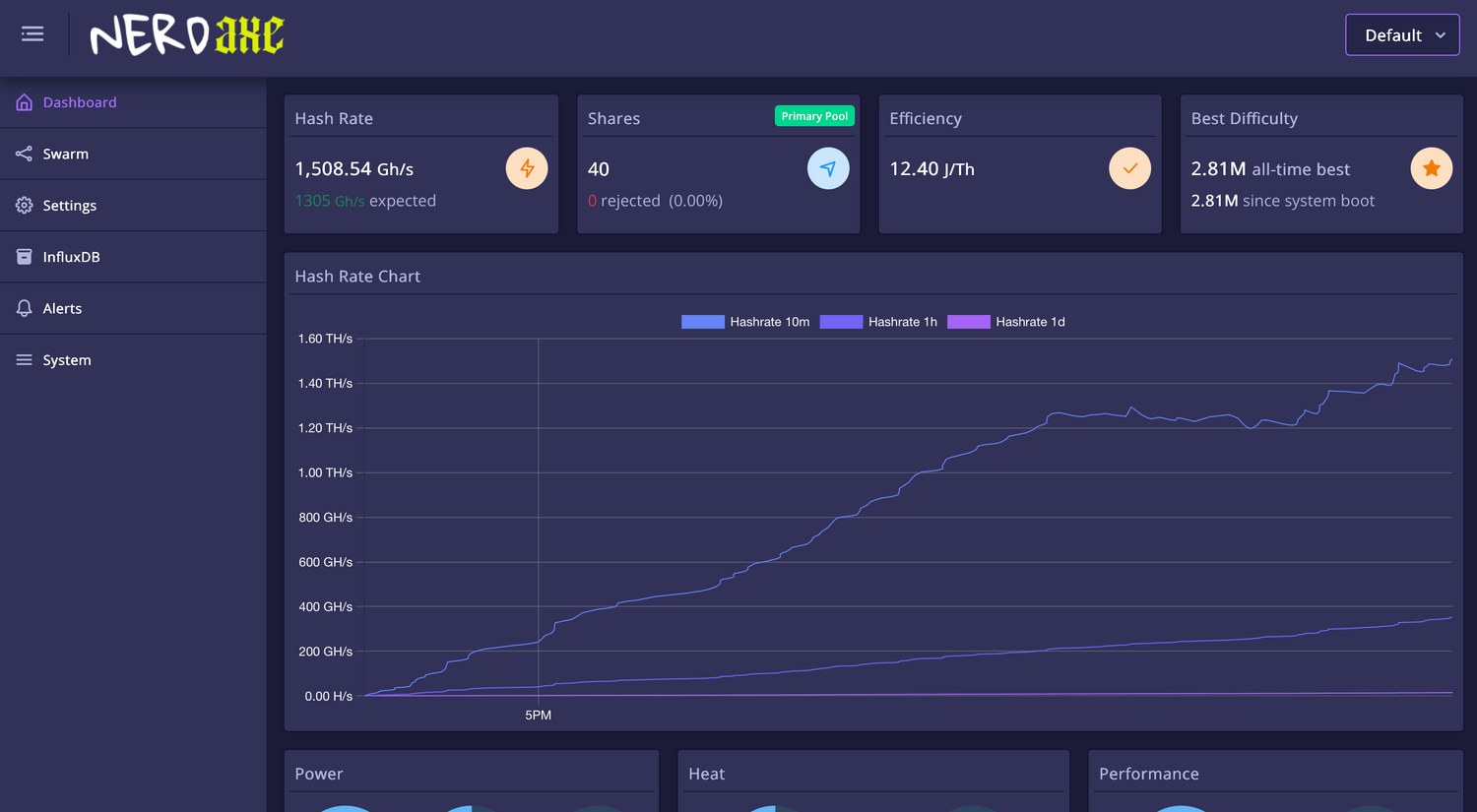This screenshot has width=1477, height=812.
Task: Click the checkmark Efficiency icon
Action: [x=1129, y=168]
